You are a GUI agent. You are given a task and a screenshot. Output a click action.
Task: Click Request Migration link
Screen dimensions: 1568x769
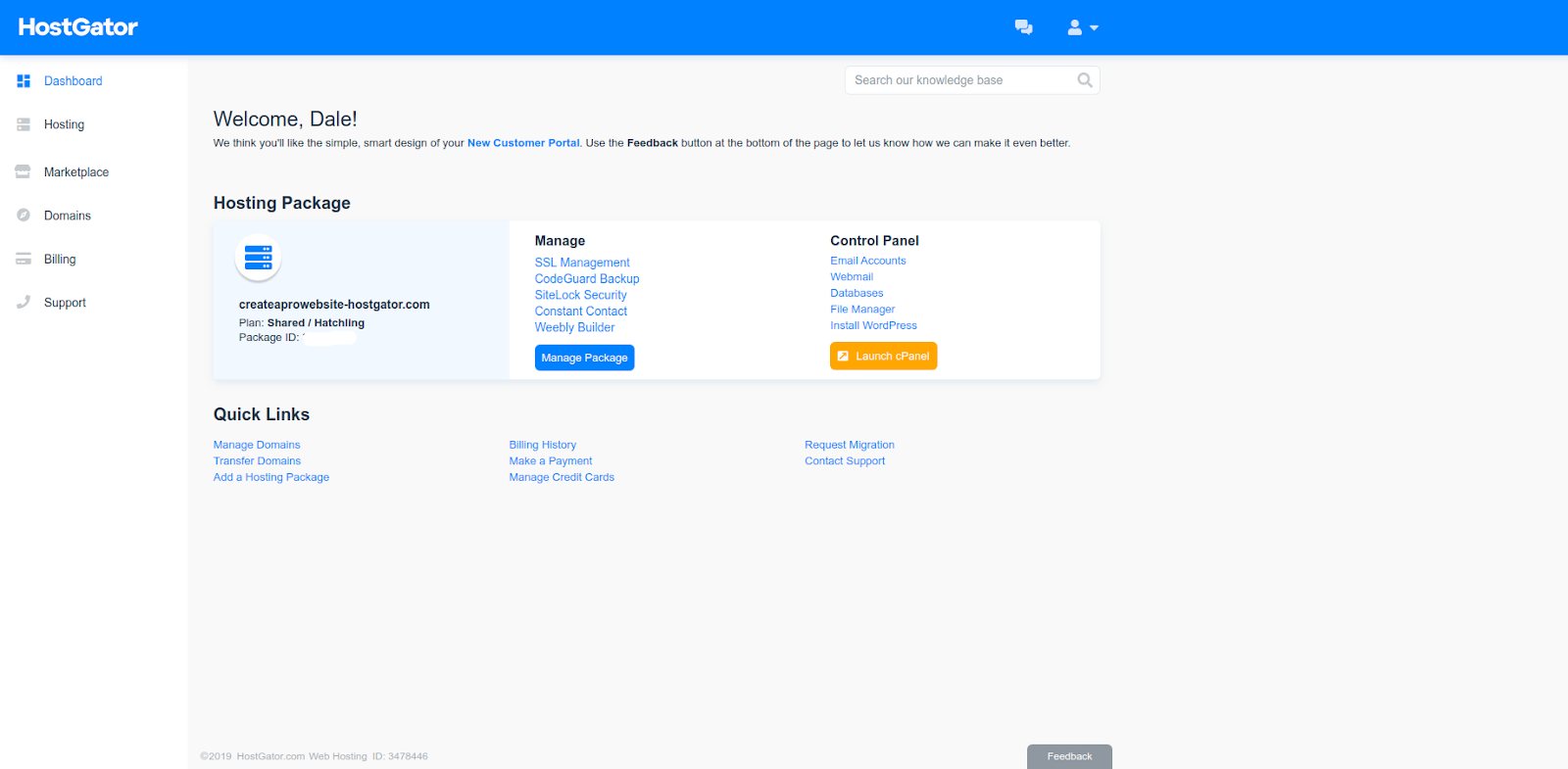click(x=850, y=445)
